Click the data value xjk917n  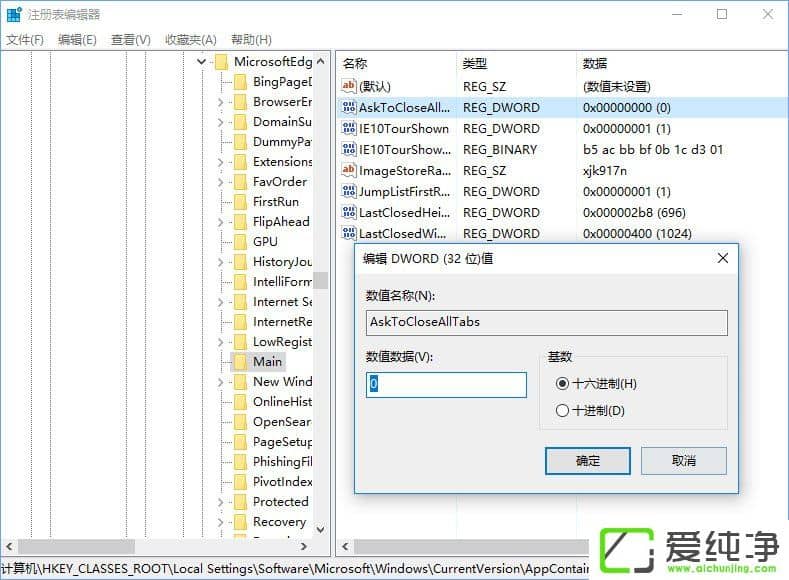pos(605,171)
